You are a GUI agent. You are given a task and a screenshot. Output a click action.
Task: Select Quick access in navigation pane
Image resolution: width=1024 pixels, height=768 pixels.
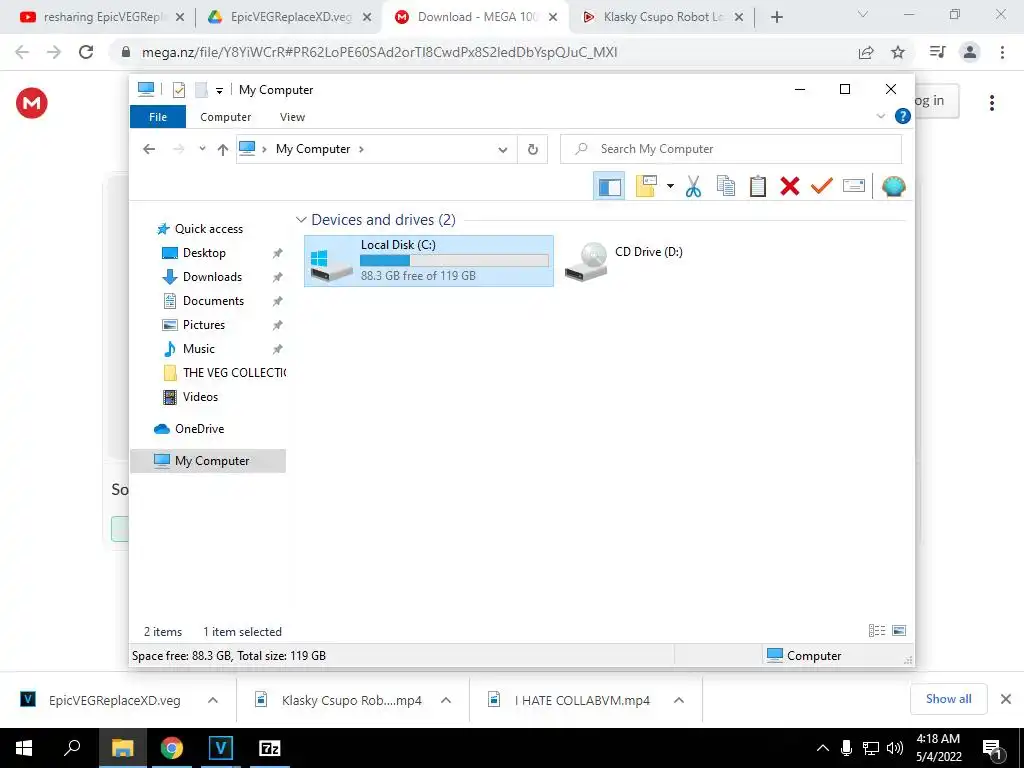tap(208, 229)
